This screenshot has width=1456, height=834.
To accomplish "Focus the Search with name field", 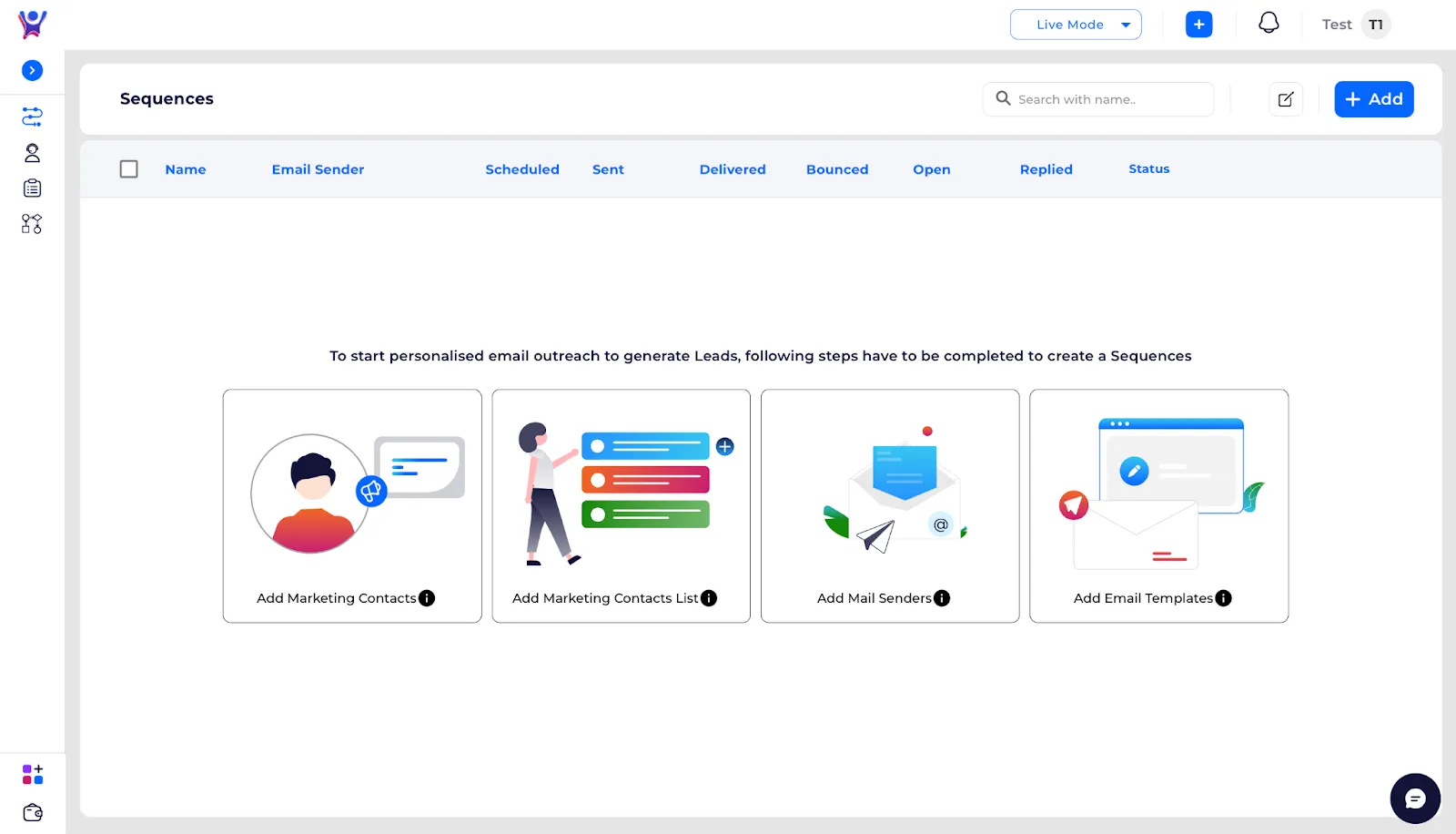I will [x=1098, y=99].
